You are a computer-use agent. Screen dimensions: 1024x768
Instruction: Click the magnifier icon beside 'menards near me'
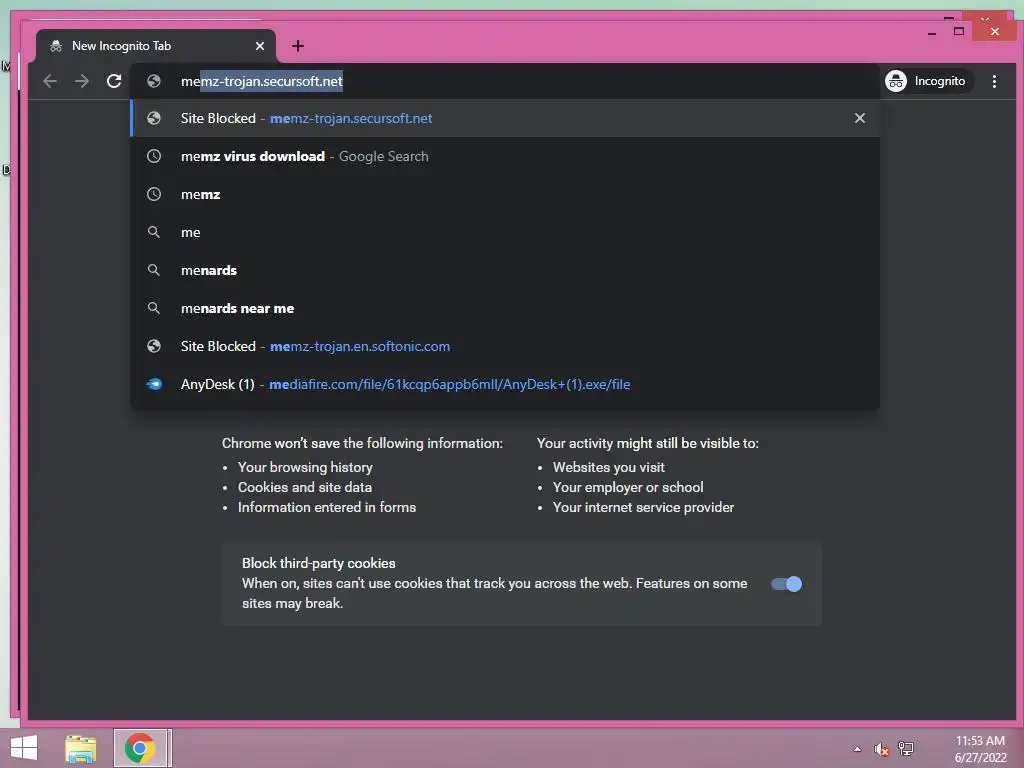click(153, 308)
